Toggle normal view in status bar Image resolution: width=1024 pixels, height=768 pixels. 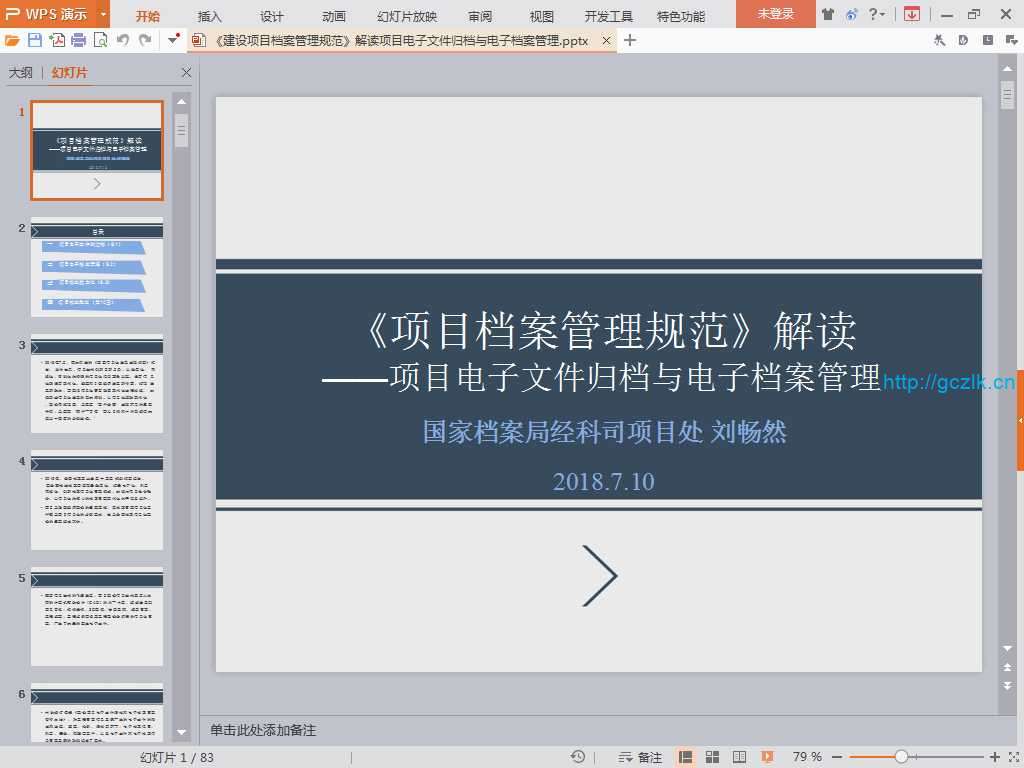point(686,757)
